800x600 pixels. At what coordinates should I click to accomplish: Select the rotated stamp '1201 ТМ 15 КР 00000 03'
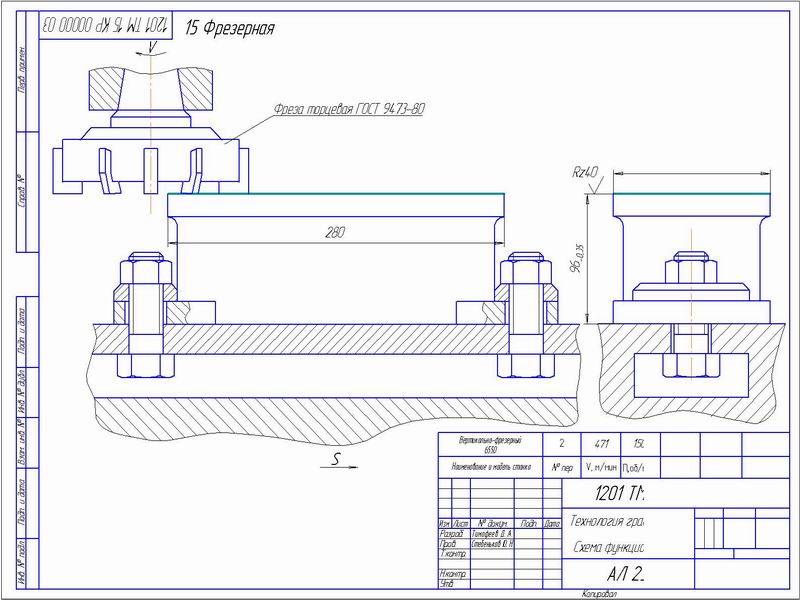click(106, 24)
